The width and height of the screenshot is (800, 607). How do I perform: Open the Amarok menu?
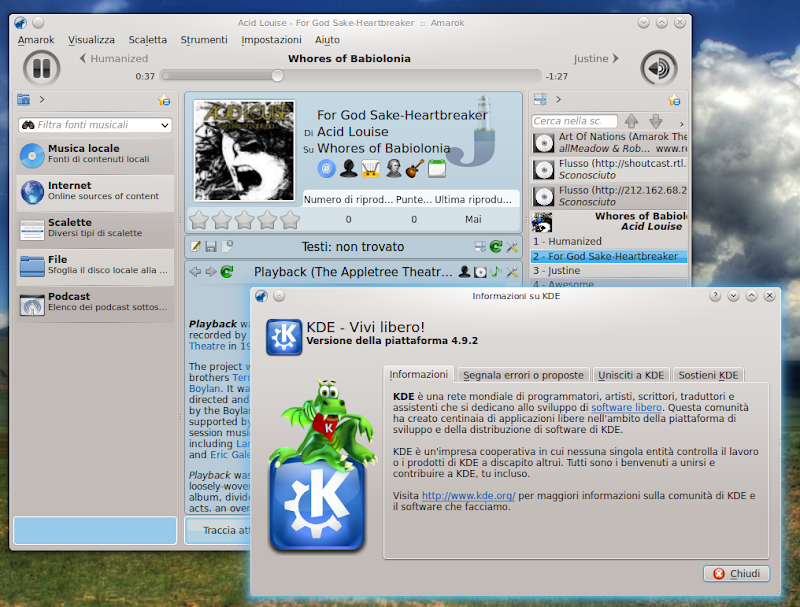[x=36, y=40]
